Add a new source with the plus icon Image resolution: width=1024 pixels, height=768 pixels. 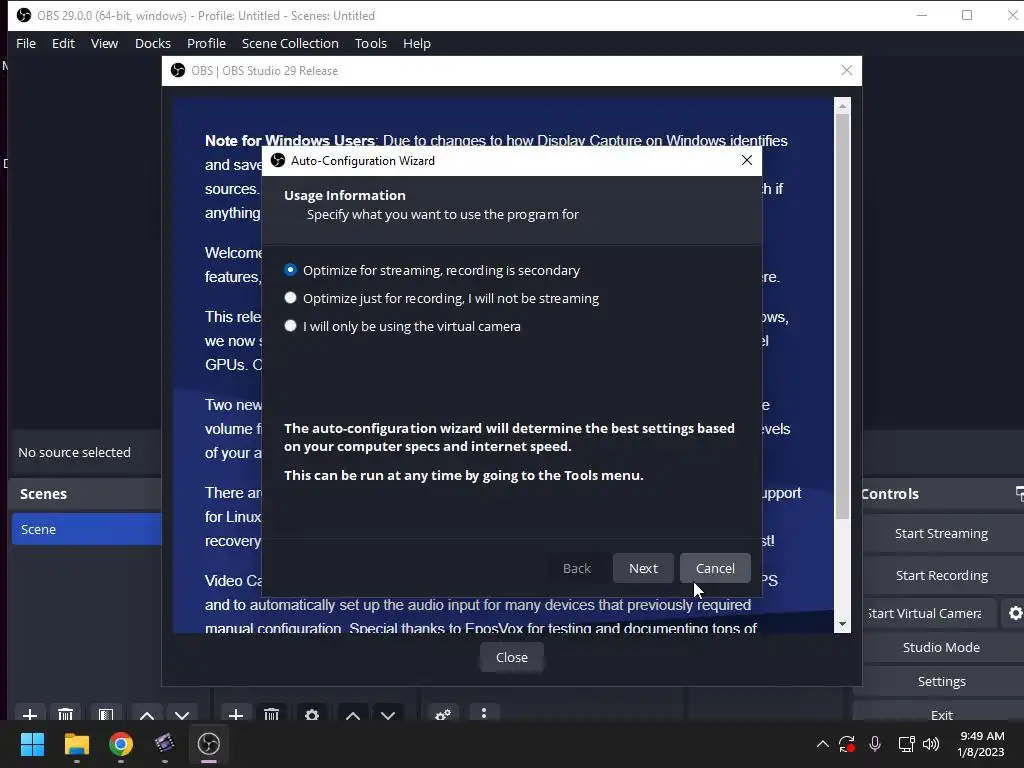click(x=236, y=714)
